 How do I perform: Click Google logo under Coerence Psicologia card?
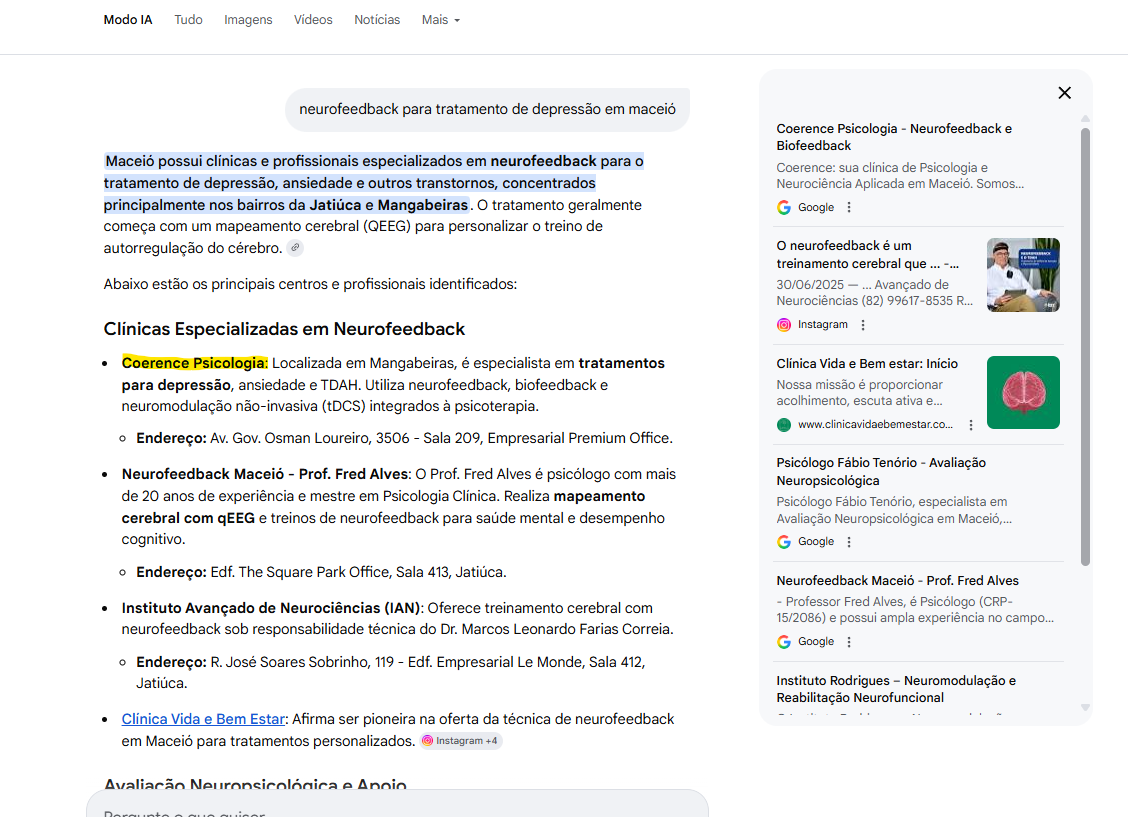(x=784, y=207)
